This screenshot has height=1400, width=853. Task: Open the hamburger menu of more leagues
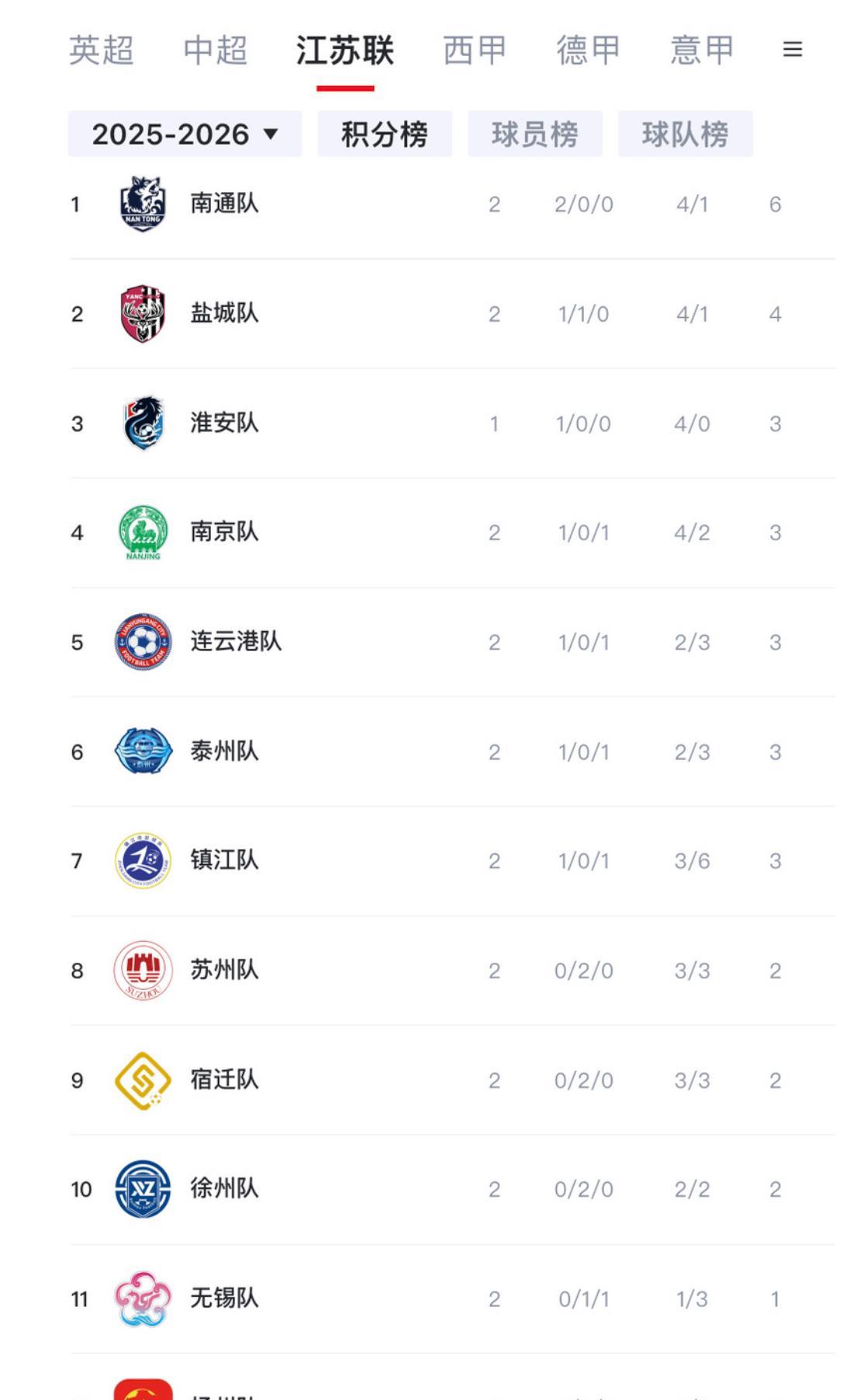792,50
